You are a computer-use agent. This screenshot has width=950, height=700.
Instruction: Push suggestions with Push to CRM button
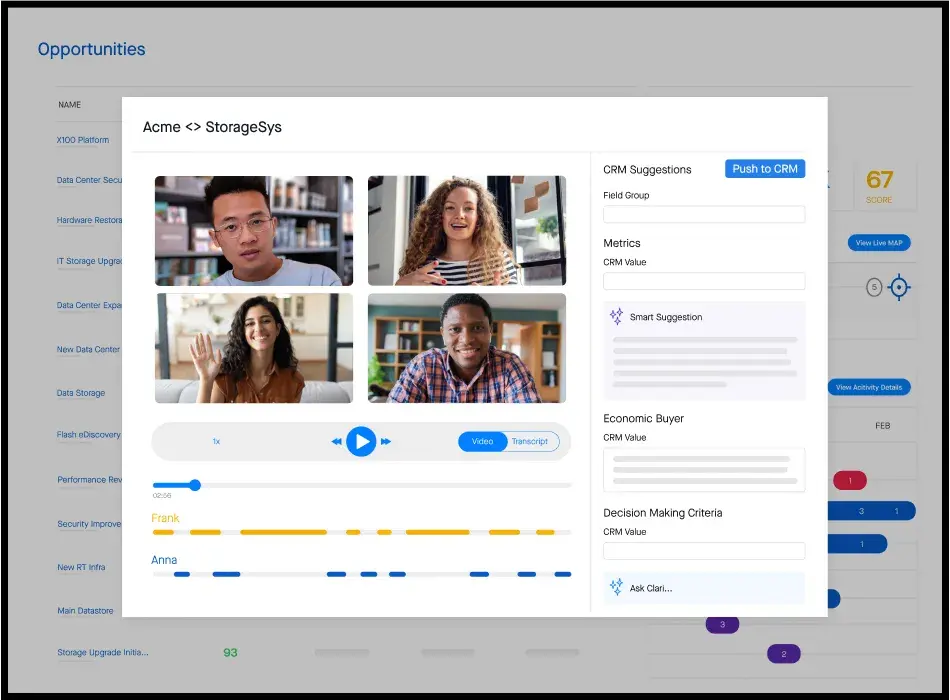click(764, 169)
